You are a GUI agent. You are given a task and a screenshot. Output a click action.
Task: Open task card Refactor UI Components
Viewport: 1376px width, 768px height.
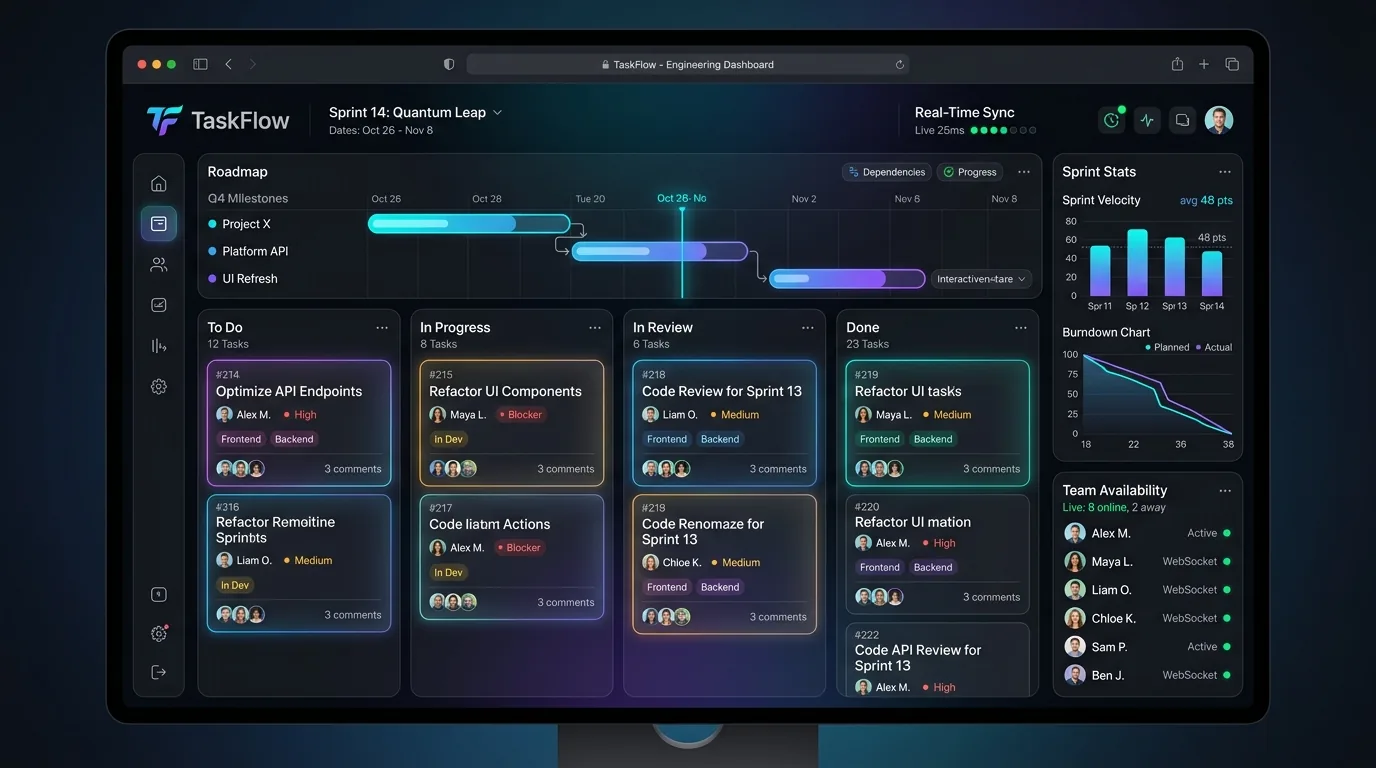point(512,423)
